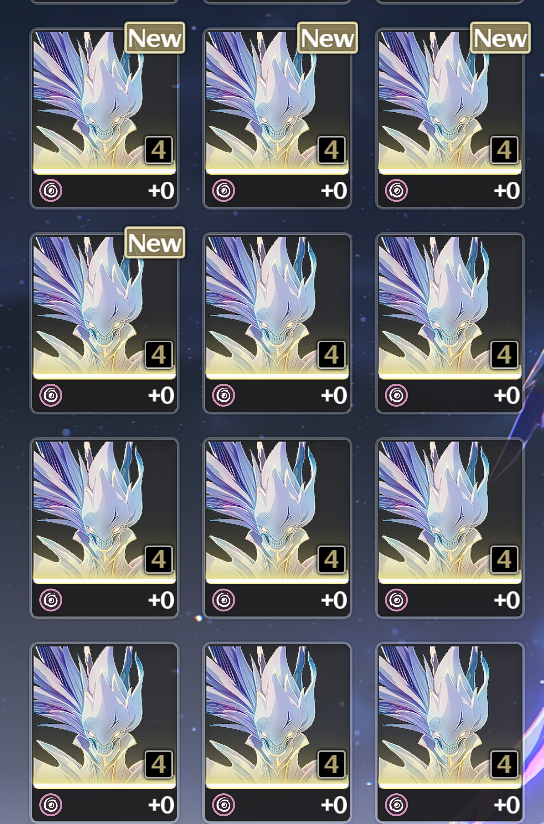Click the New badge on the top-left echo card
Screen dimensions: 544x824
[155, 38]
